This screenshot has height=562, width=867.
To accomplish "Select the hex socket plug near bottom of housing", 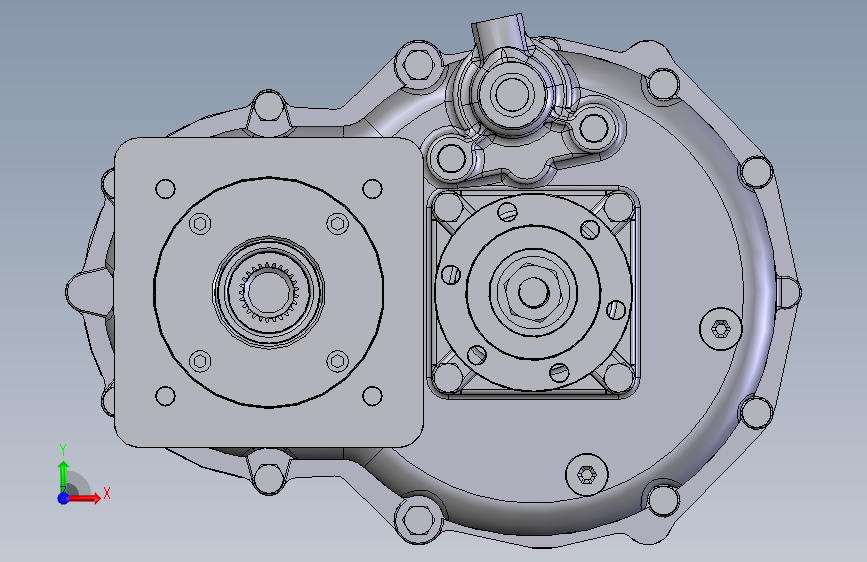I will [587, 475].
